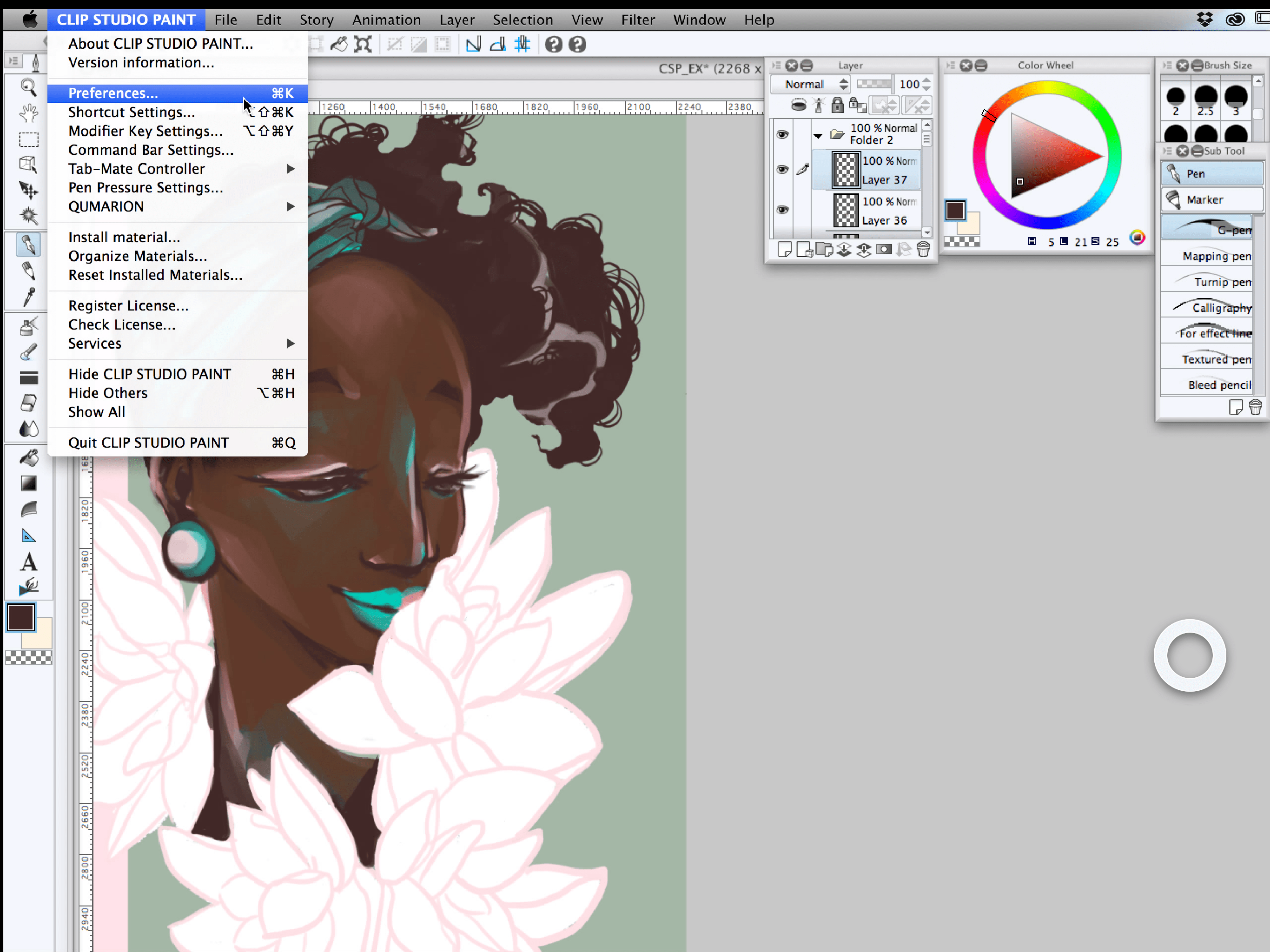This screenshot has width=1270, height=952.
Task: Select the Auto select wand tool
Action: pos(27,216)
